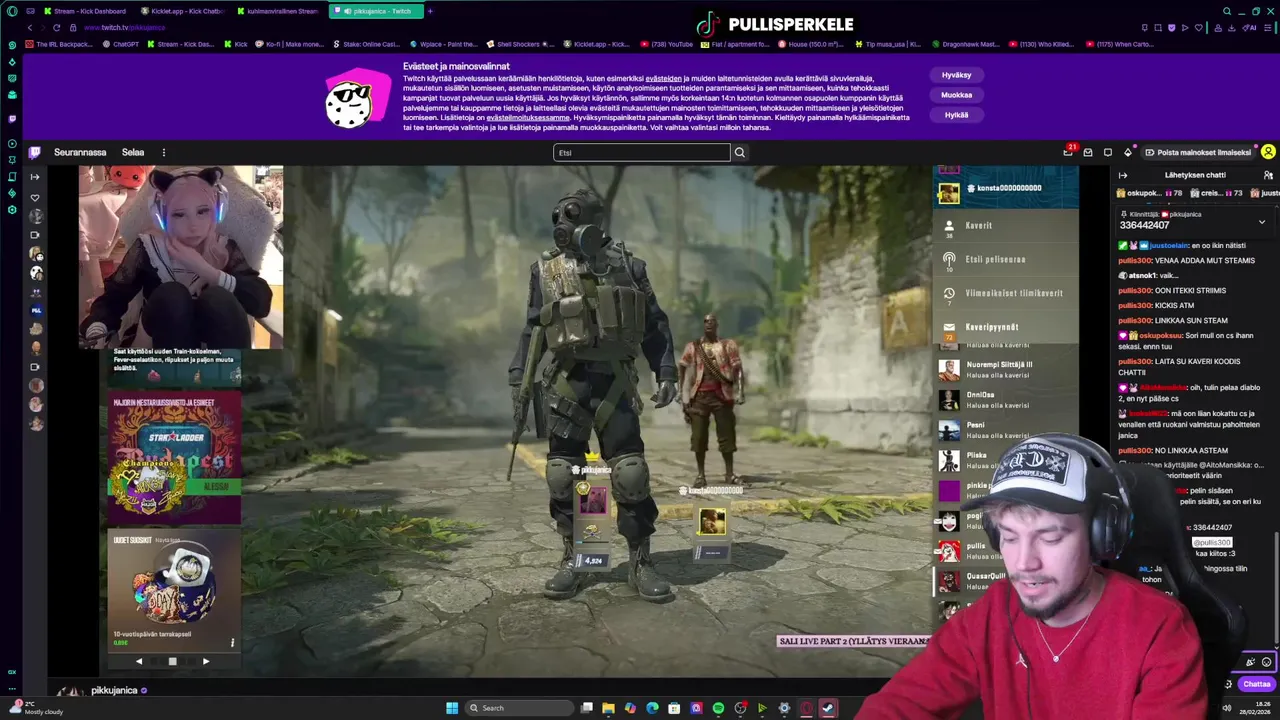Click in the Etsi search field
This screenshot has width=1280, height=720.
[642, 152]
